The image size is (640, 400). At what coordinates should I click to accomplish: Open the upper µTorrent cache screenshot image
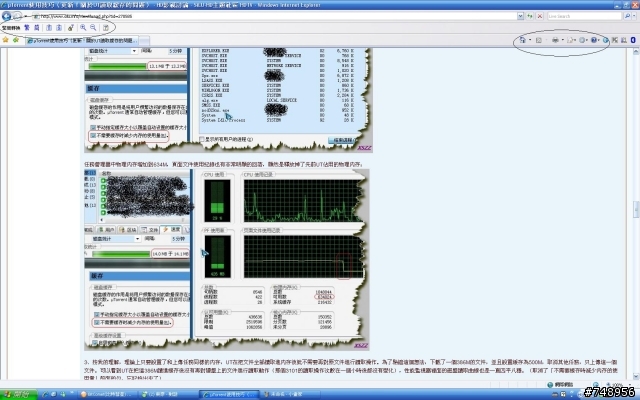(228, 100)
